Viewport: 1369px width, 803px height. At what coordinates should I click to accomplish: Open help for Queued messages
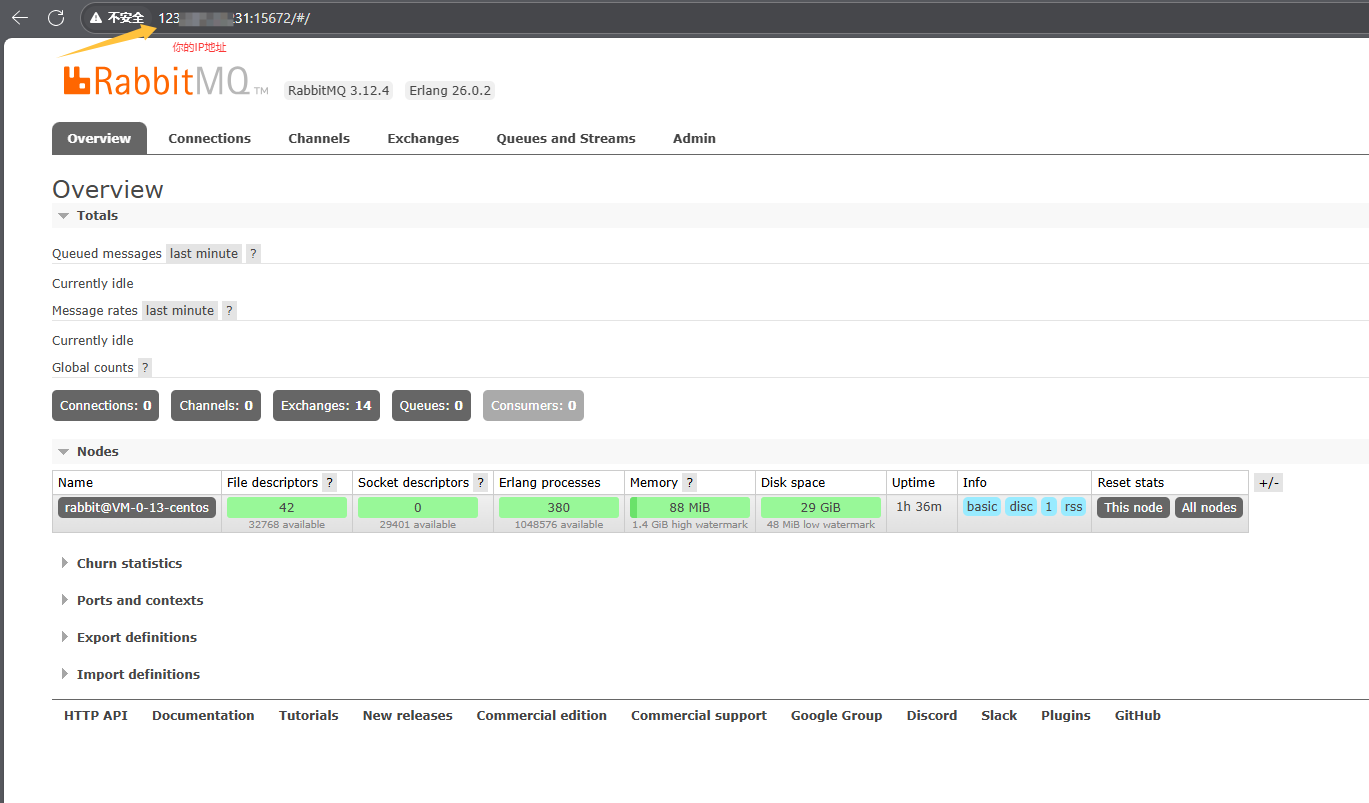tap(253, 253)
